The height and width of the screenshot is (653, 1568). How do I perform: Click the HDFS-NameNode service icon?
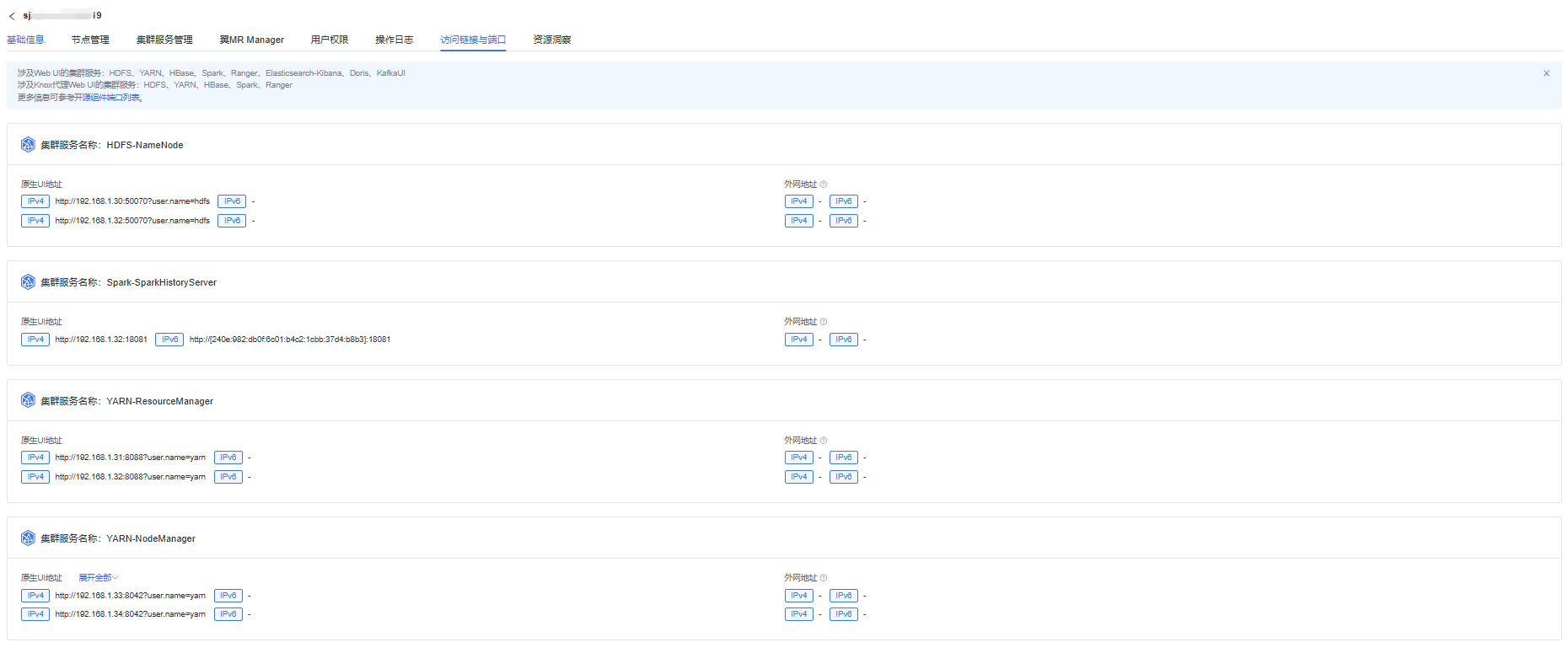(x=28, y=145)
